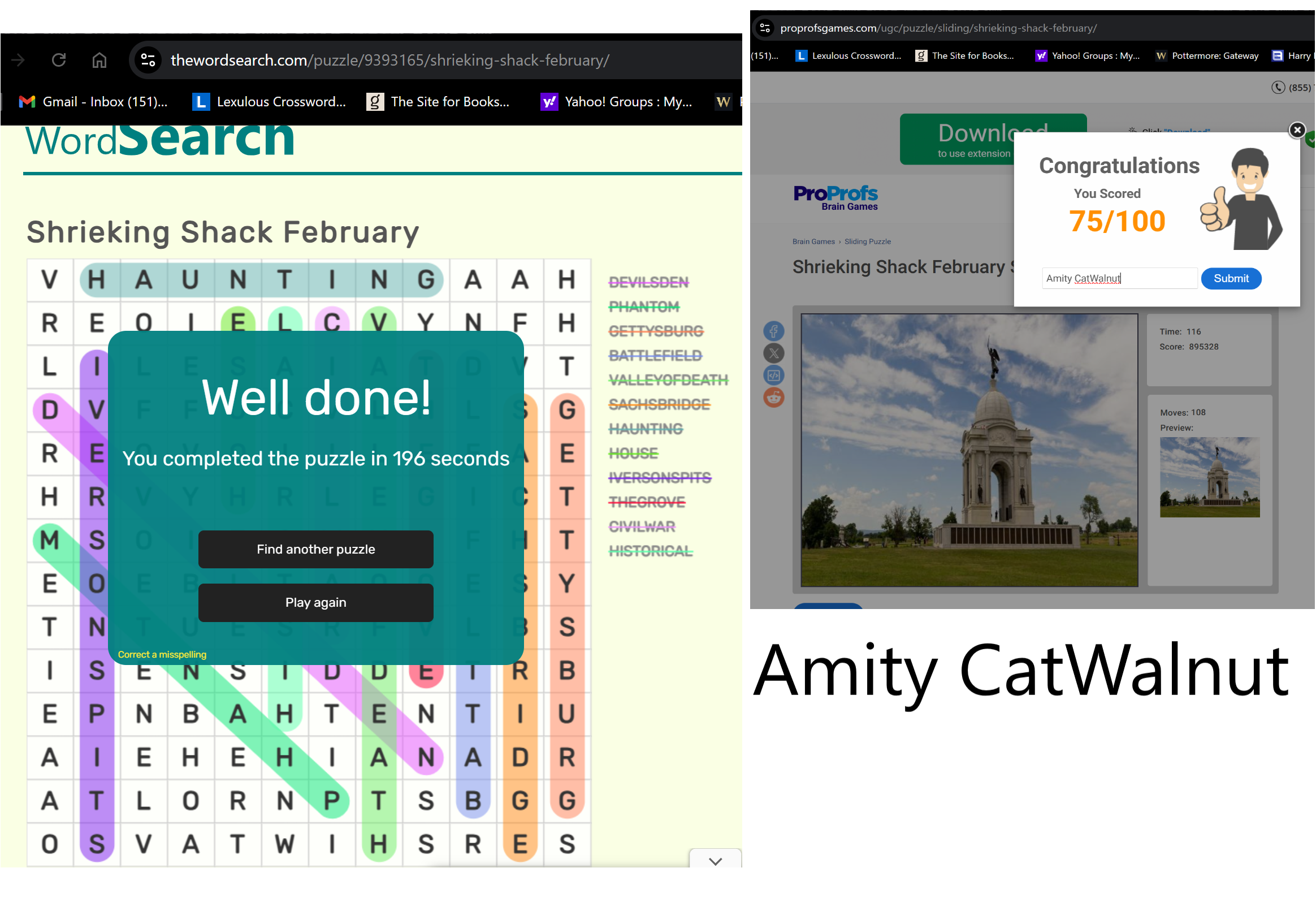Click the embed code share icon
This screenshot has width=1316, height=898.
773,375
